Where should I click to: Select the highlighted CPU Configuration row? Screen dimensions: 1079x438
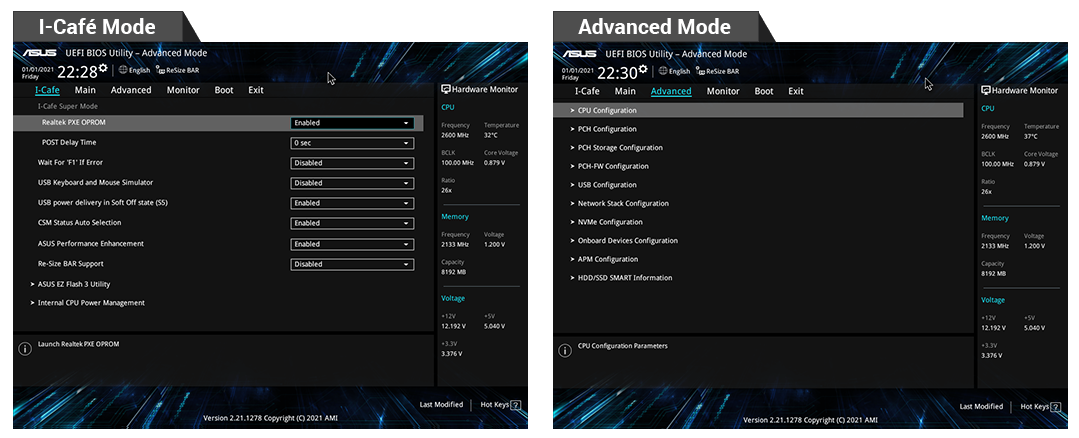coord(758,110)
